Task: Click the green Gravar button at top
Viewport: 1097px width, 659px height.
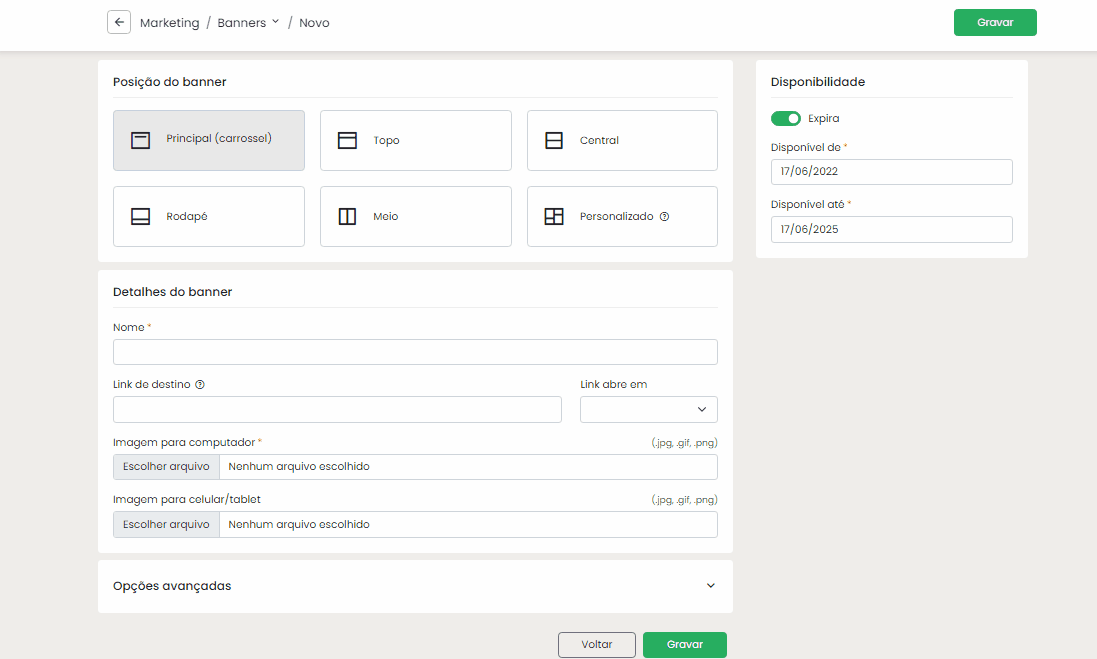Action: click(x=994, y=22)
